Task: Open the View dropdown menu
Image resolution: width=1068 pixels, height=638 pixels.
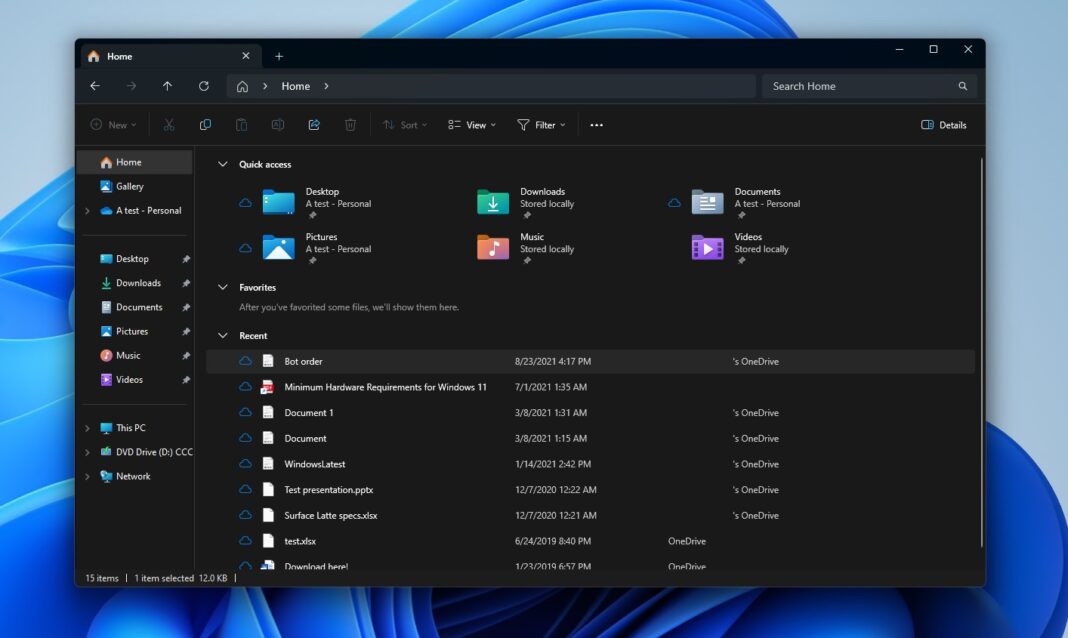Action: coord(472,125)
